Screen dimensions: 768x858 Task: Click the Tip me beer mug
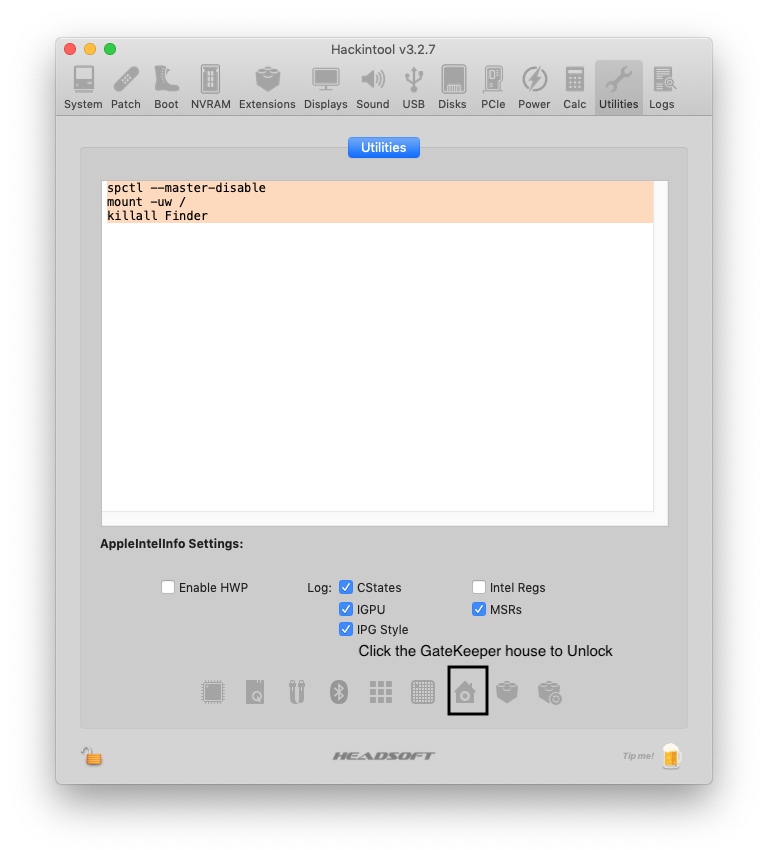pos(671,756)
